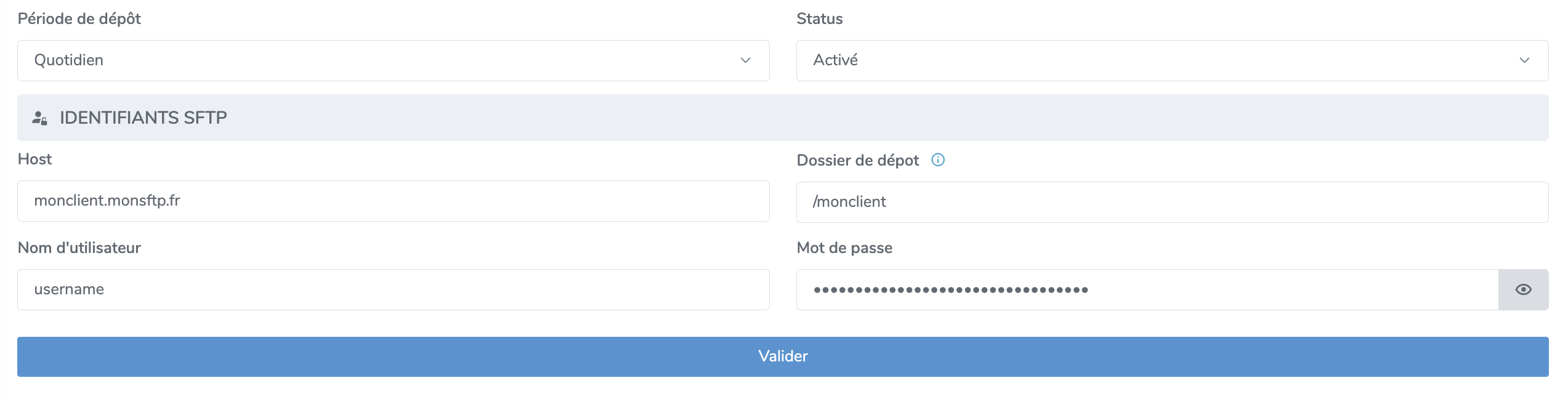This screenshot has width=1568, height=399.
Task: Click into the Dossier de dépot input
Action: click(x=1171, y=202)
